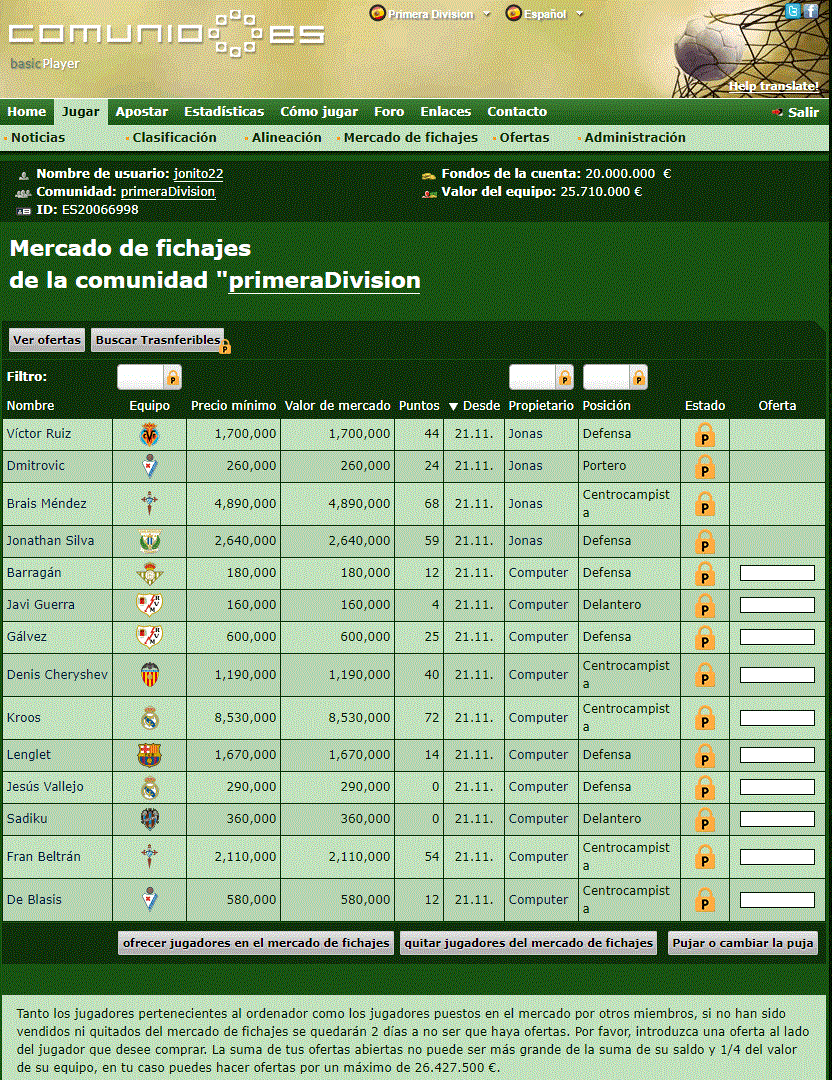Viewport: 832px width, 1080px height.
Task: Click lock icon next to Buscar Transferibles
Action: tap(225, 346)
